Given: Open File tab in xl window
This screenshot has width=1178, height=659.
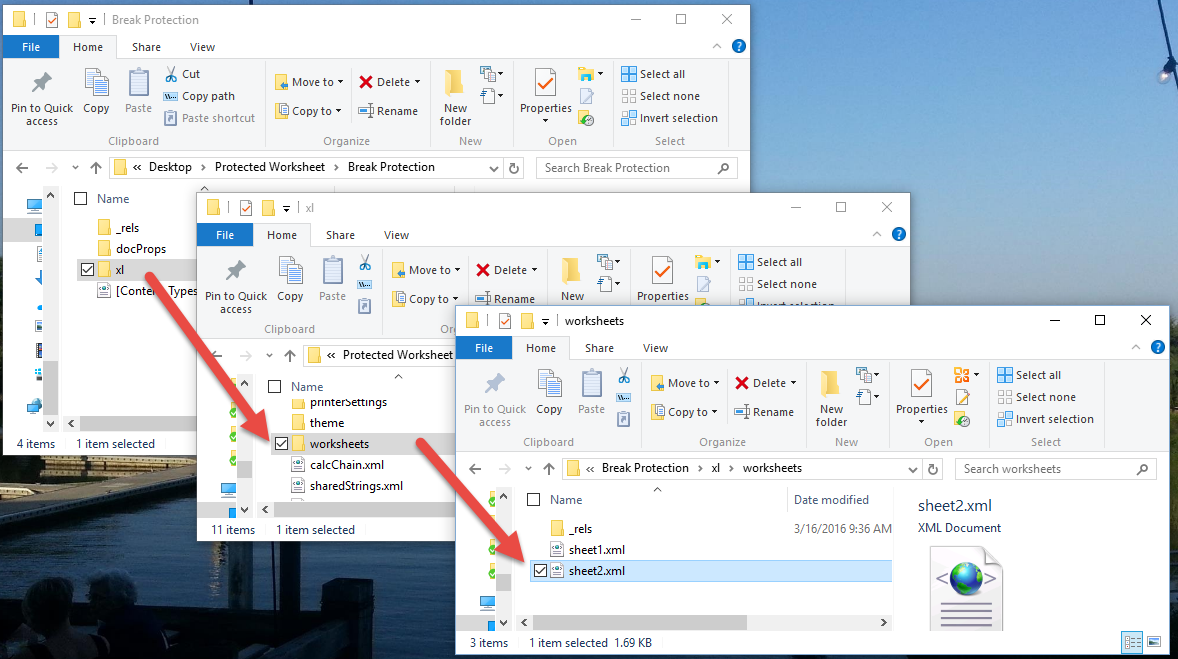Looking at the screenshot, I should tap(225, 235).
